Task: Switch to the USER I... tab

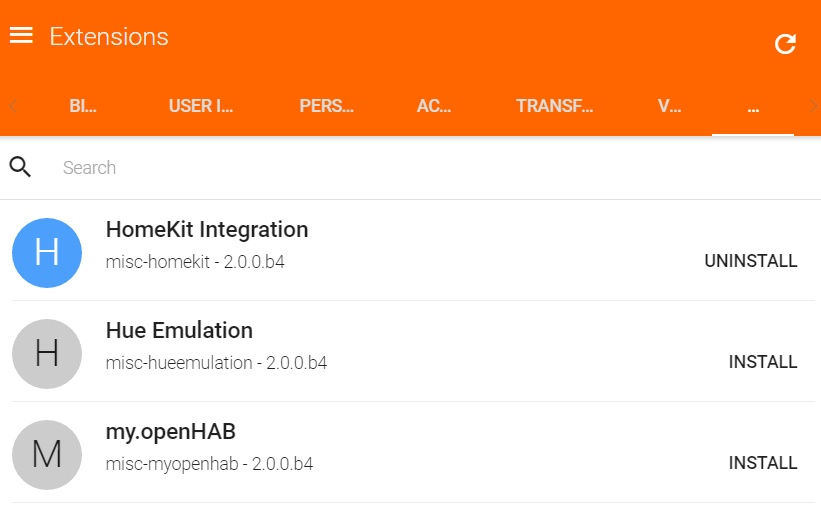Action: (201, 106)
